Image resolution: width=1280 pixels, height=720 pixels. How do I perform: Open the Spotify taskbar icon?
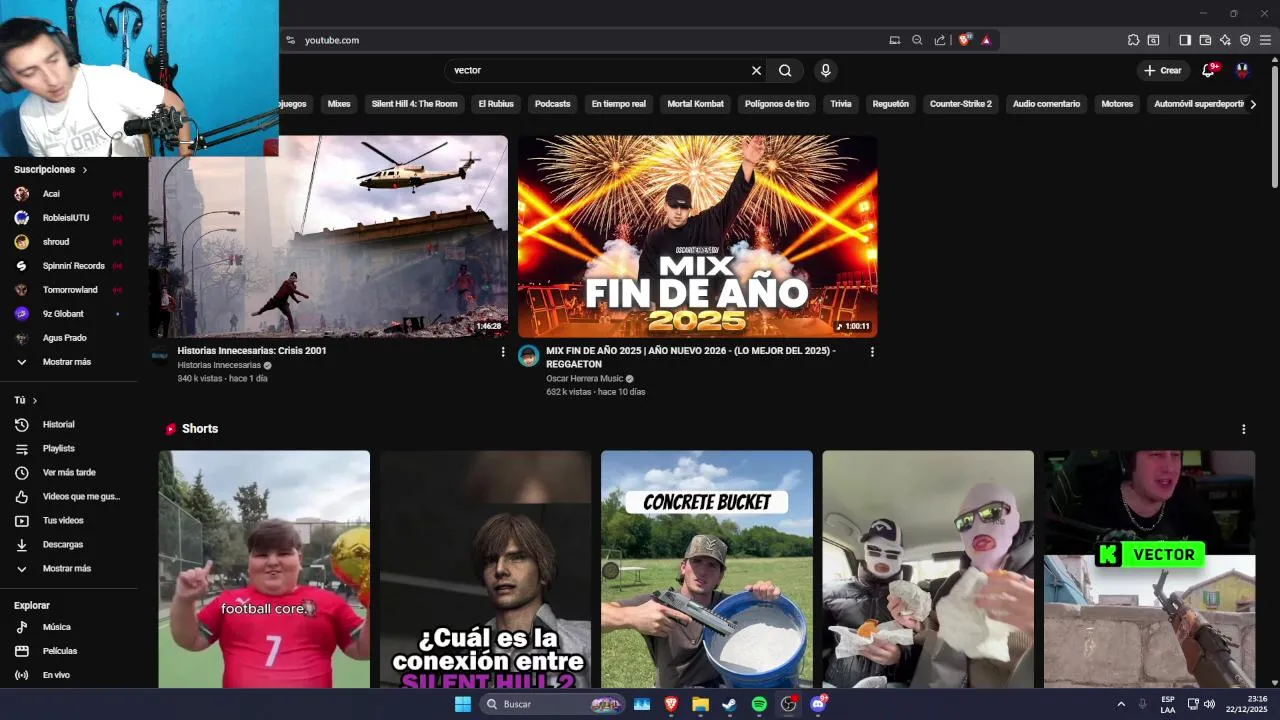[759, 704]
